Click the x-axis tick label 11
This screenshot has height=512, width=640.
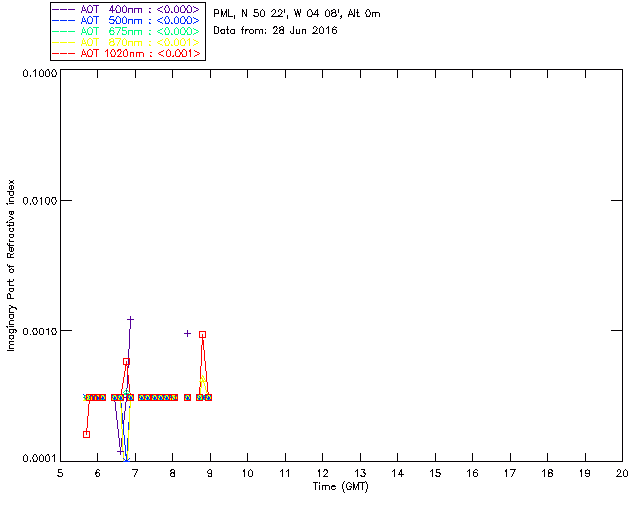coord(285,473)
